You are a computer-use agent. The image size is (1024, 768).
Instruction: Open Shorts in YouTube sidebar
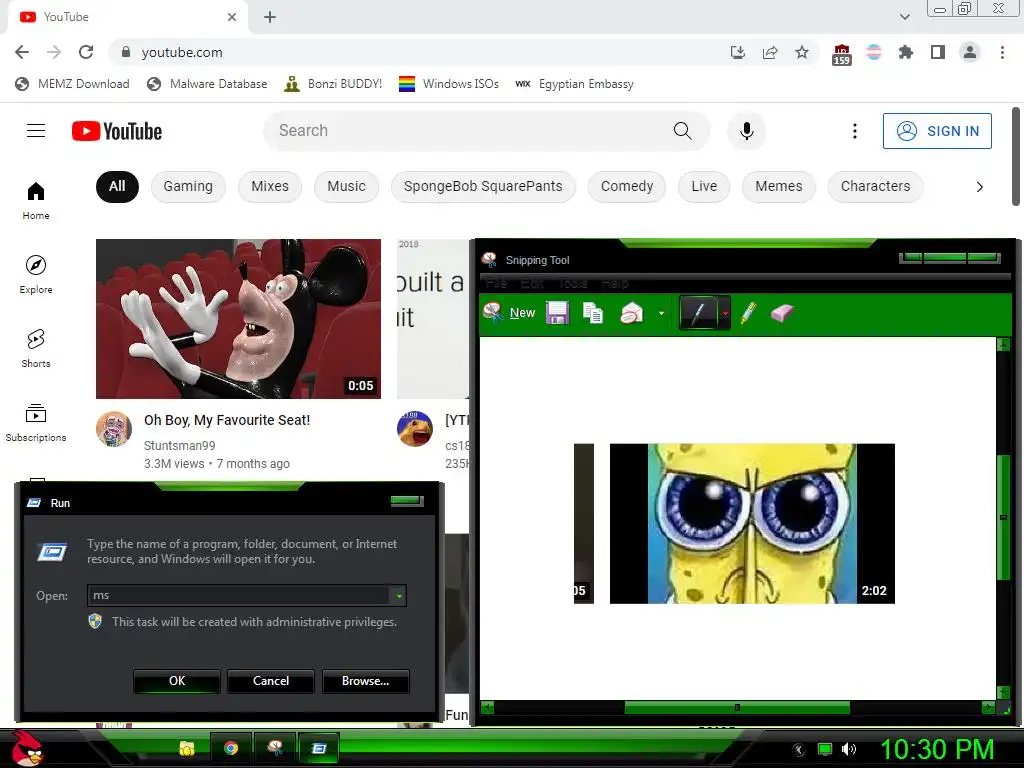pos(36,348)
